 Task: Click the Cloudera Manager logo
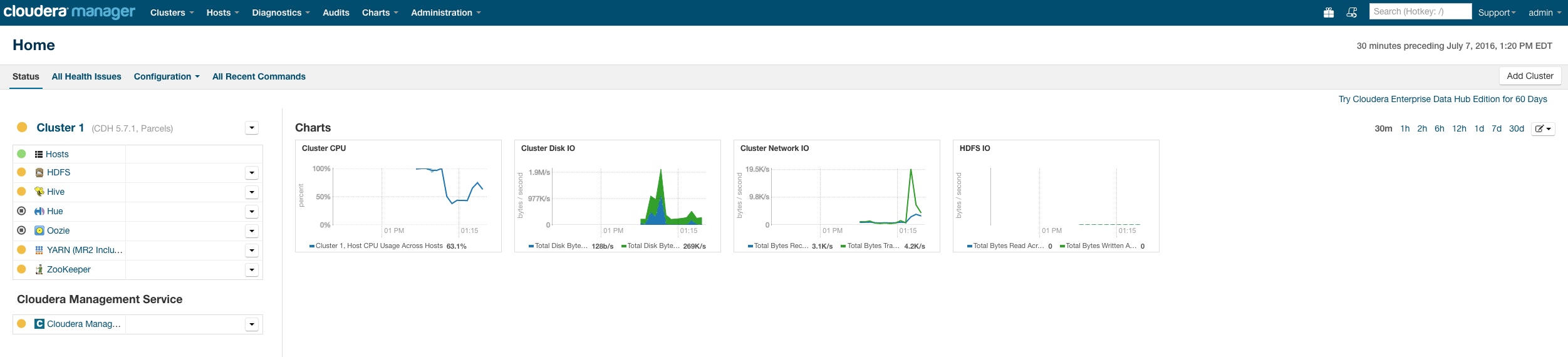coord(69,13)
